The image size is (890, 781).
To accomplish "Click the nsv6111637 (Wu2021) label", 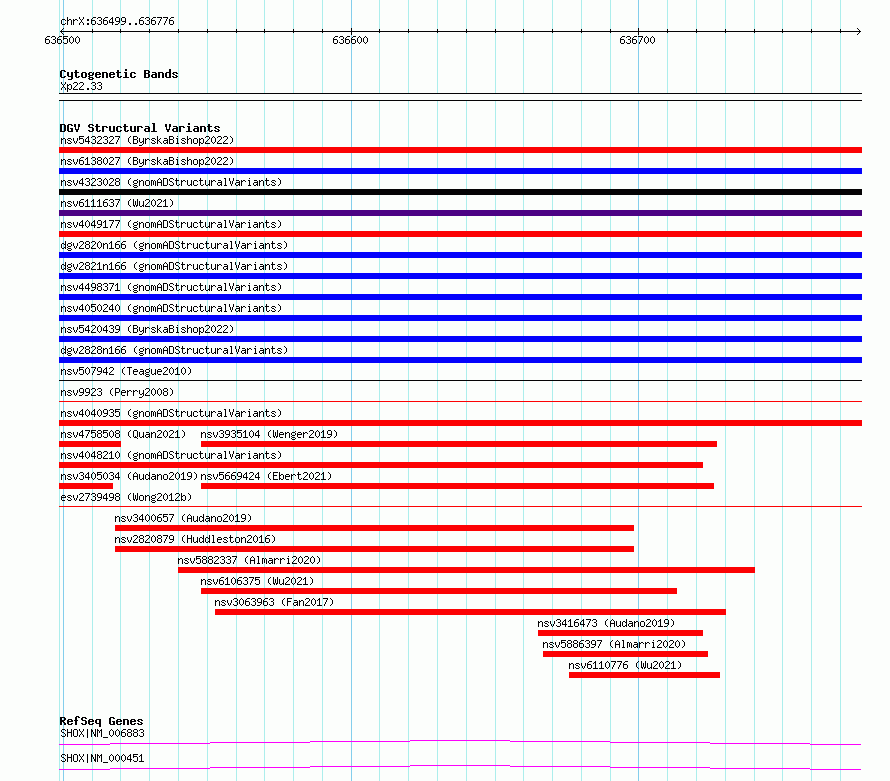I will pyautogui.click(x=117, y=203).
